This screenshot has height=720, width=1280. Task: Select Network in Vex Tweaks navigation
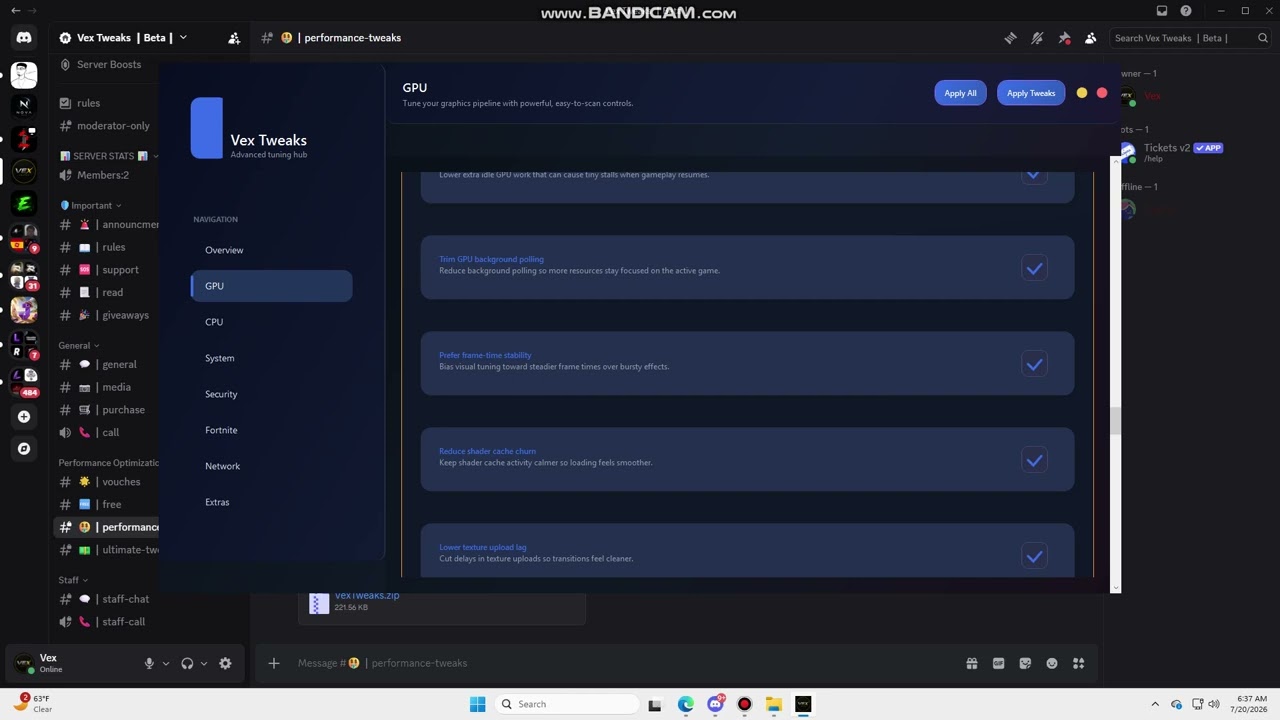tap(271, 466)
